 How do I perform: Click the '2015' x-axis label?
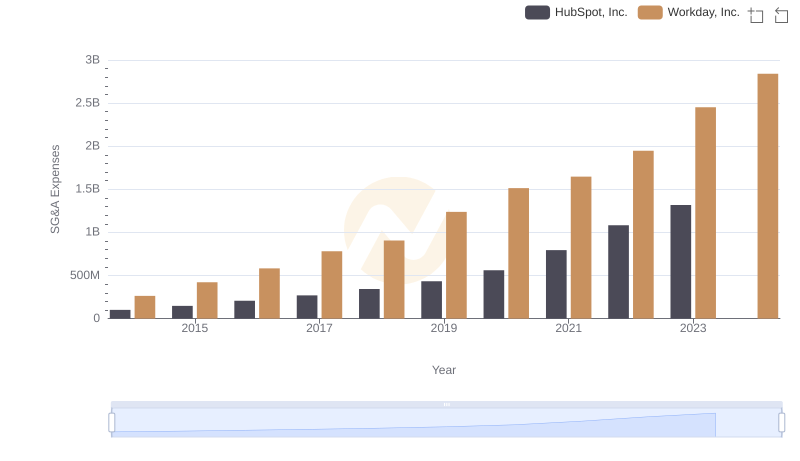pos(195,328)
